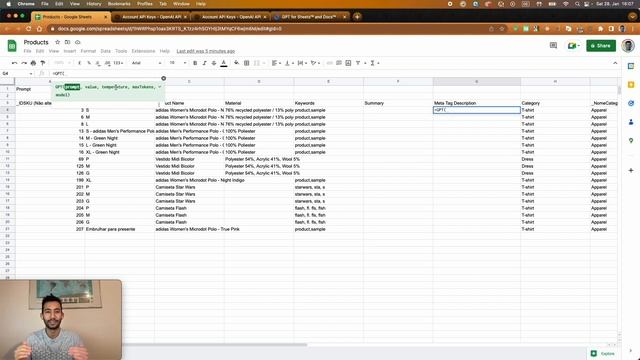This screenshot has height=360, width=640.
Task: Open Contacts in the side panel
Action: (x=631, y=122)
